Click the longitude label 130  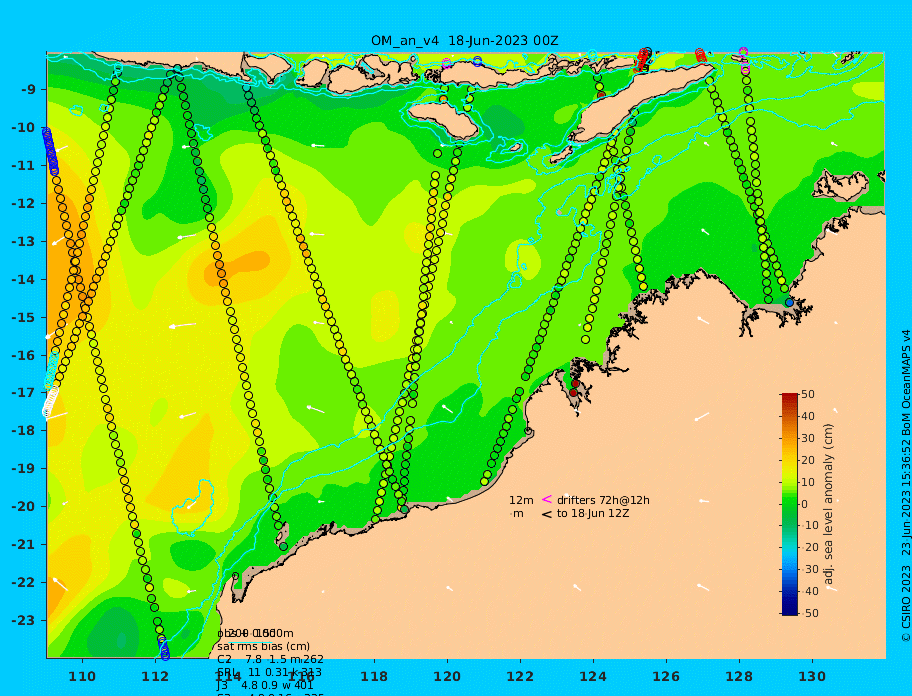coord(813,676)
